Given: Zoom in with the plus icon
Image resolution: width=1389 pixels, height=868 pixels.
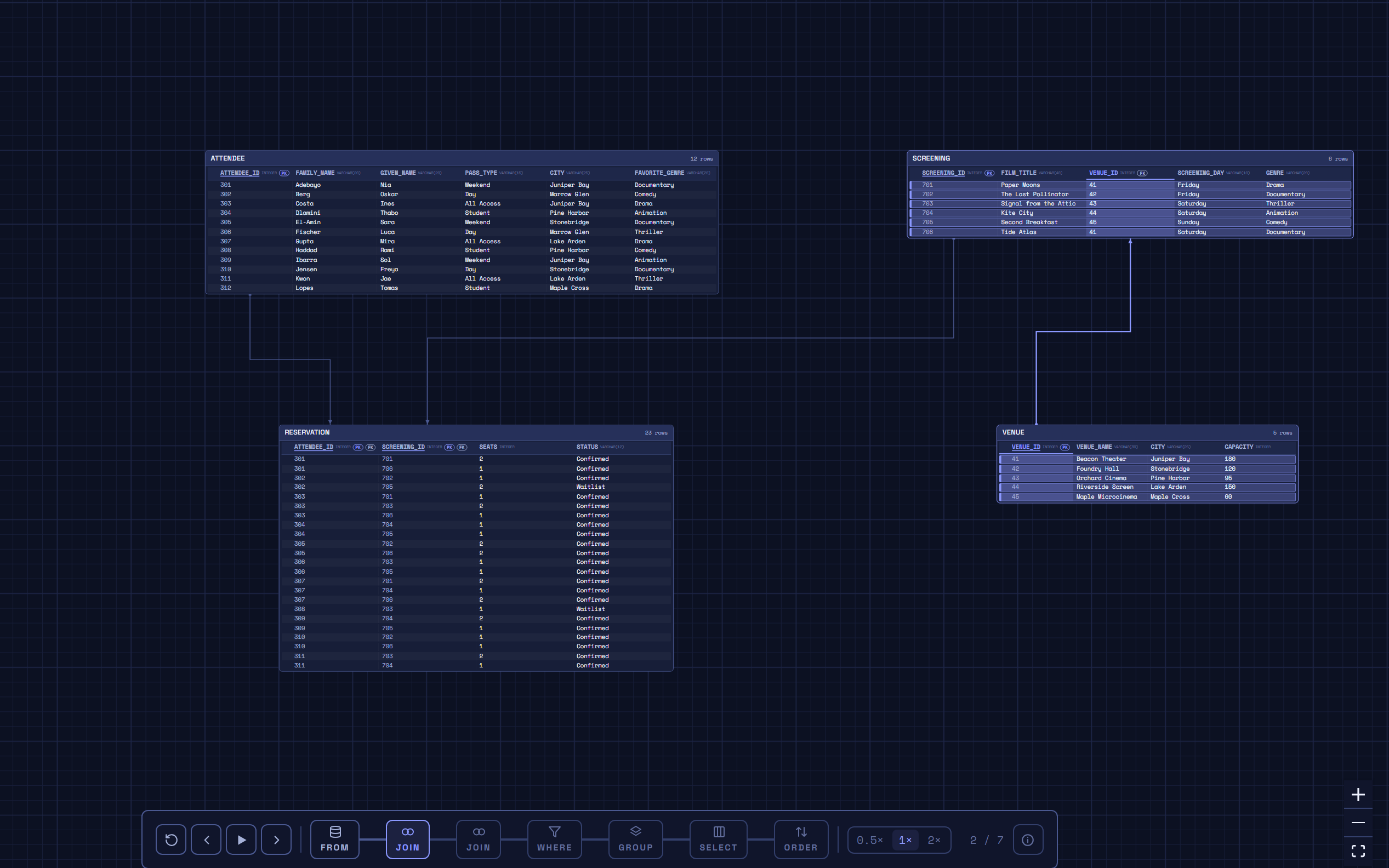Looking at the screenshot, I should pos(1358,795).
